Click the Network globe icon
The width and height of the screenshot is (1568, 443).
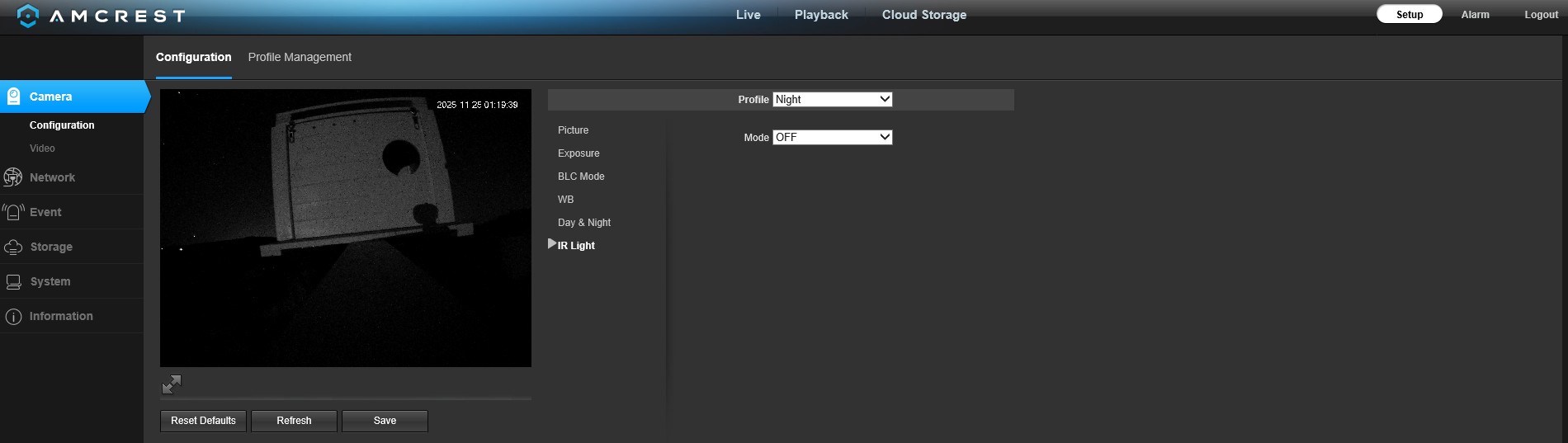[12, 177]
